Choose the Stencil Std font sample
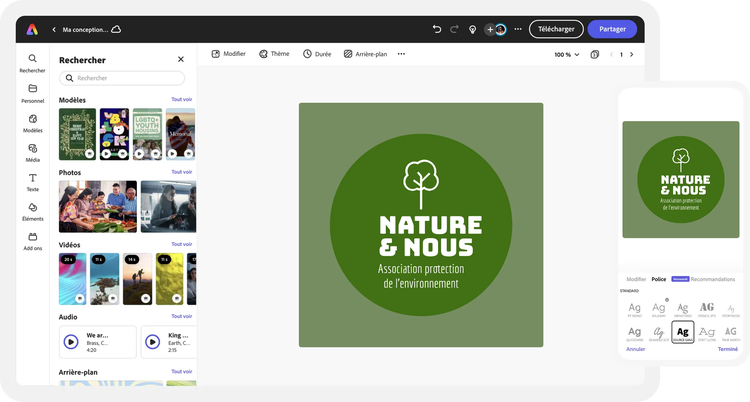750x402 pixels. pyautogui.click(x=706, y=310)
